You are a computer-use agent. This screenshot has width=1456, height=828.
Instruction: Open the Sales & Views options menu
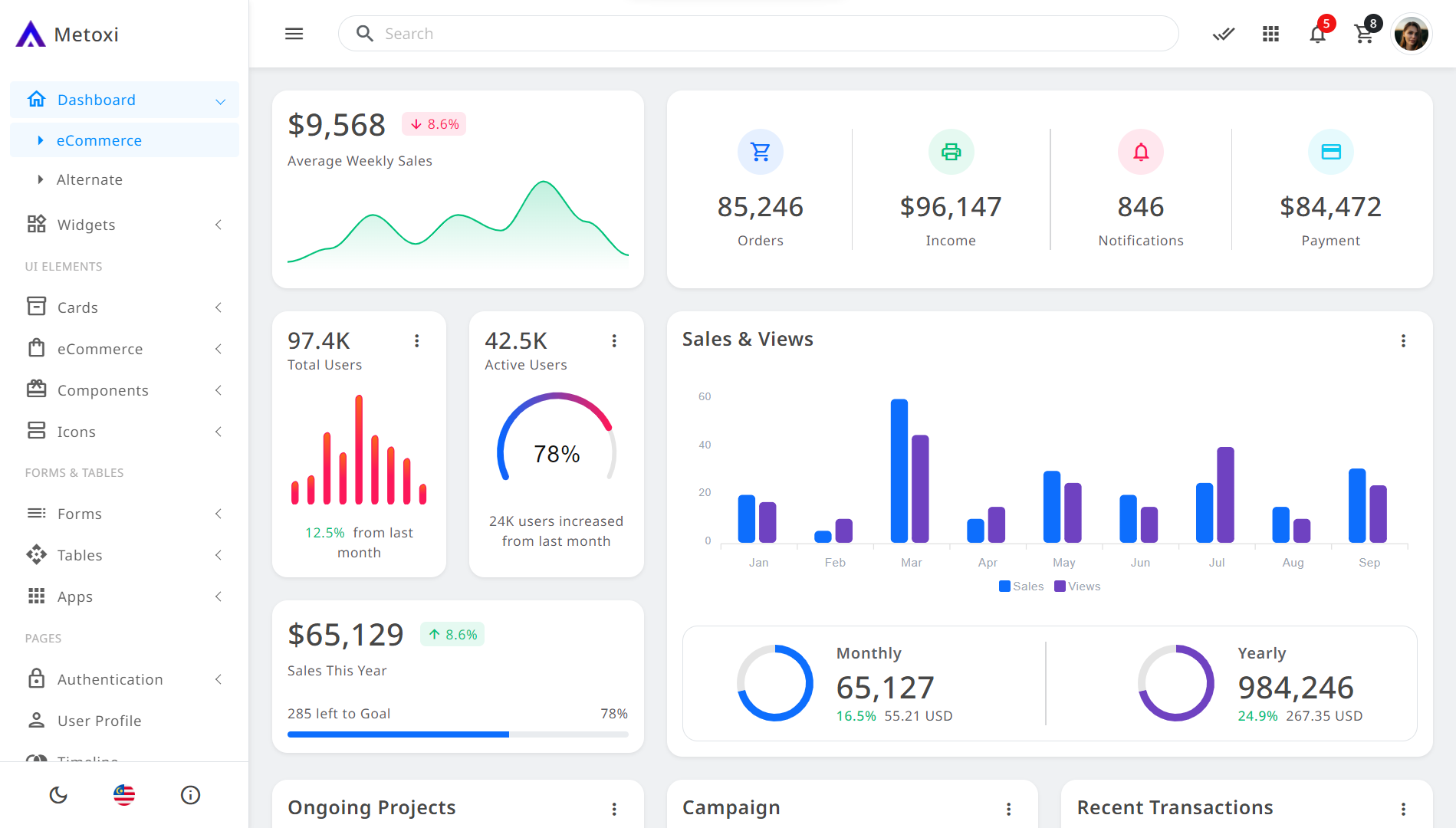pyautogui.click(x=1404, y=341)
